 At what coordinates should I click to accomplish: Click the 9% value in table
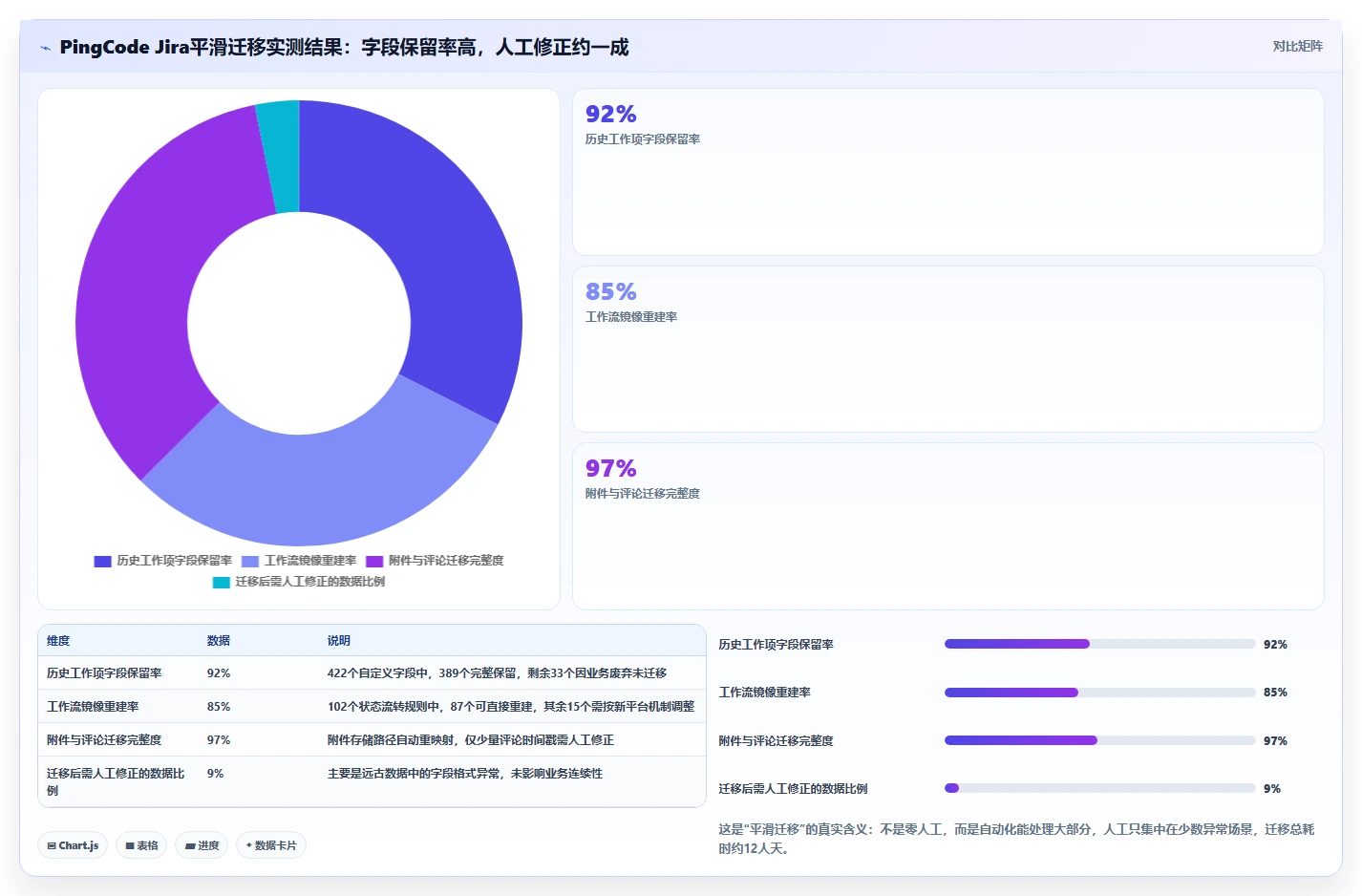[x=215, y=774]
